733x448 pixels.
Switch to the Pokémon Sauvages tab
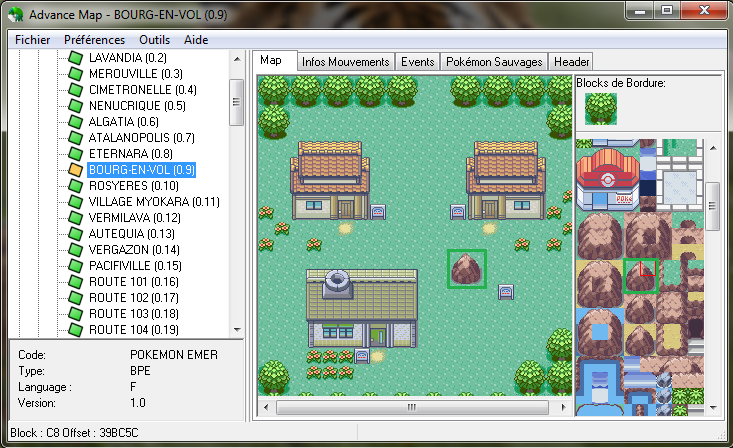(495, 62)
